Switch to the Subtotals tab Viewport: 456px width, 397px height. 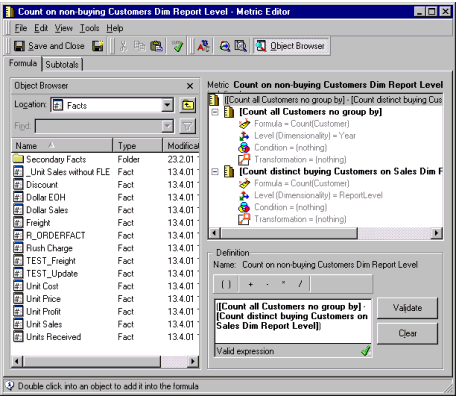click(x=62, y=64)
